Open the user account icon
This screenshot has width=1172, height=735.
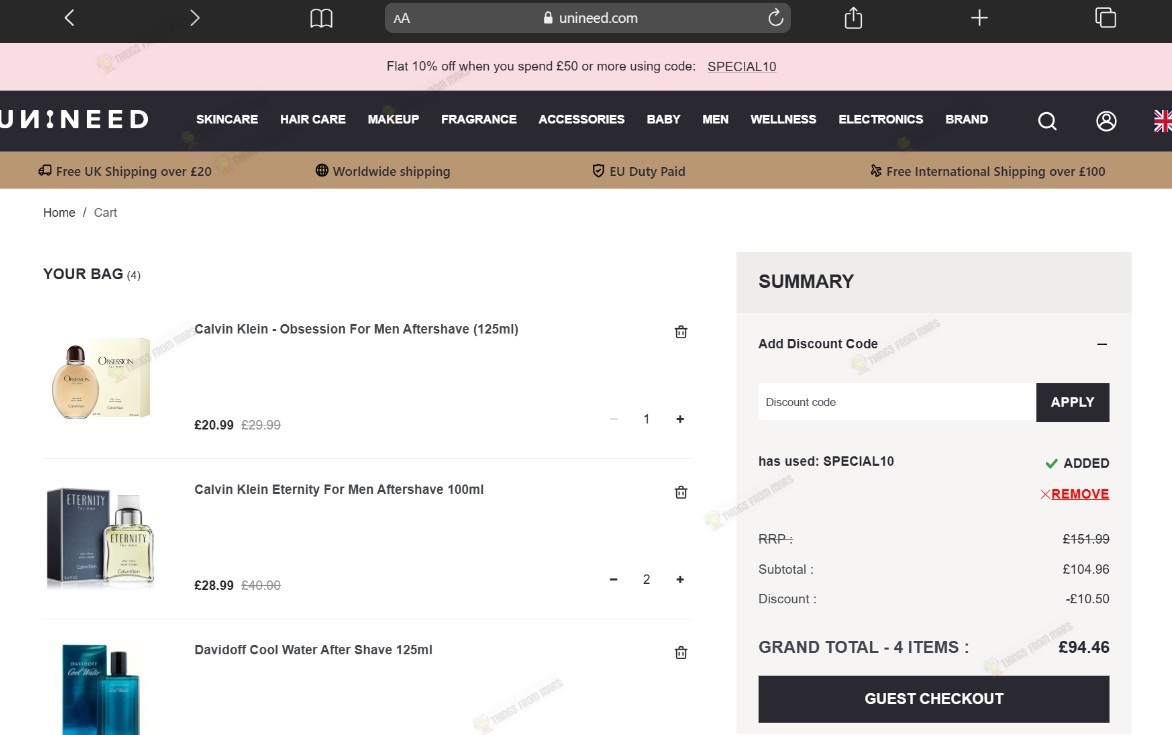pos(1106,121)
